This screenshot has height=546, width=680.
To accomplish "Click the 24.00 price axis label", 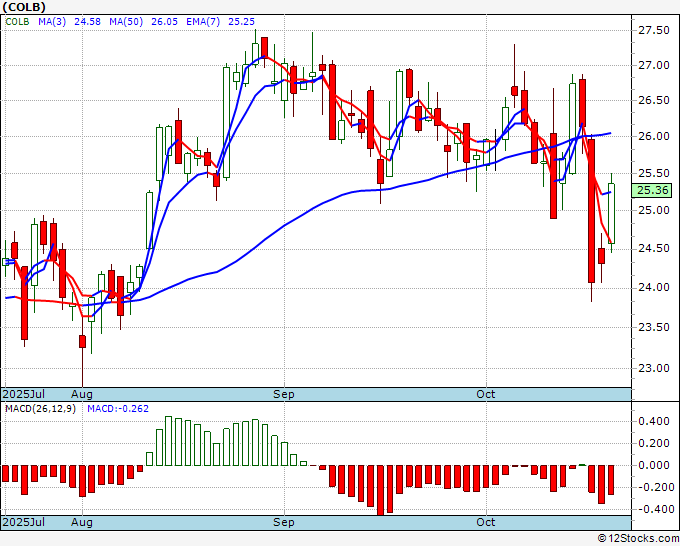I will [654, 288].
